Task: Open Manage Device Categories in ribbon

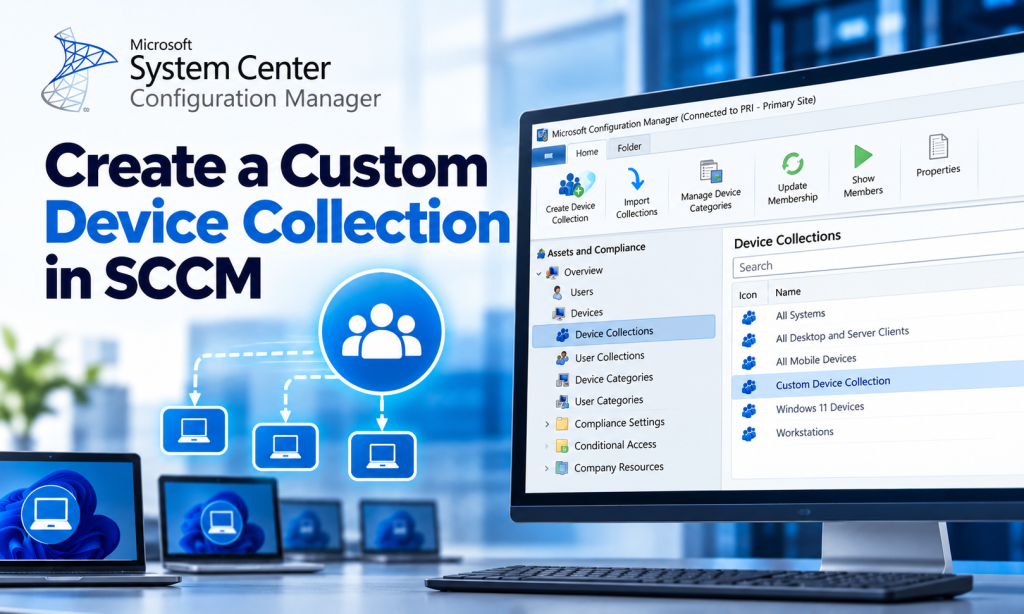Action: point(711,188)
